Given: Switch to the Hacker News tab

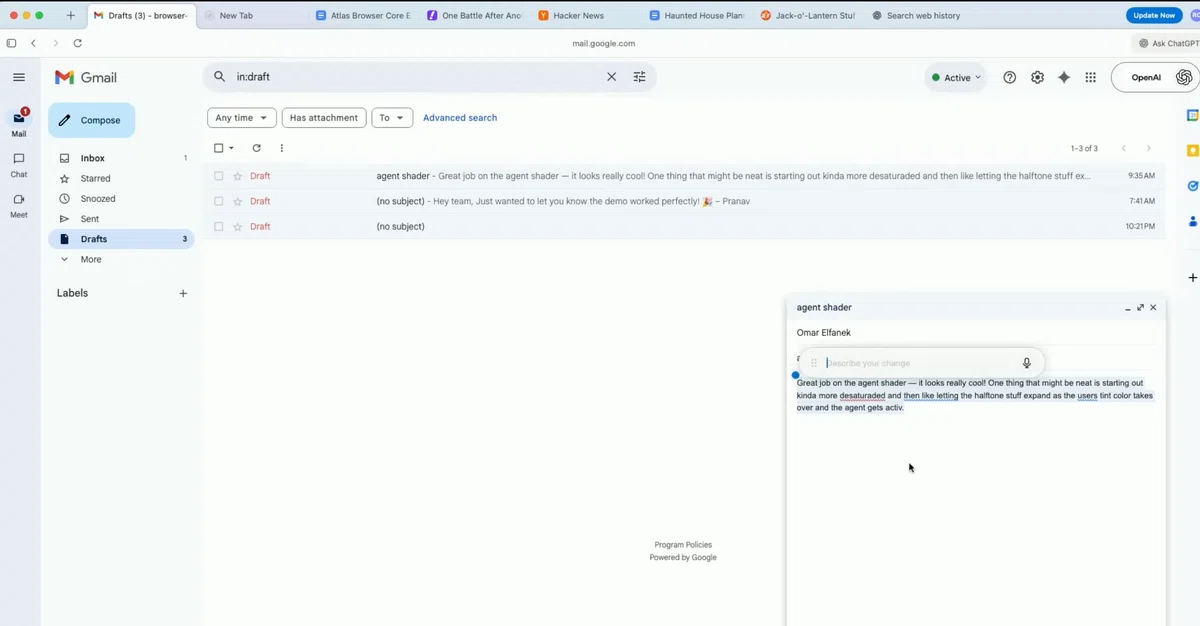Looking at the screenshot, I should click(578, 16).
